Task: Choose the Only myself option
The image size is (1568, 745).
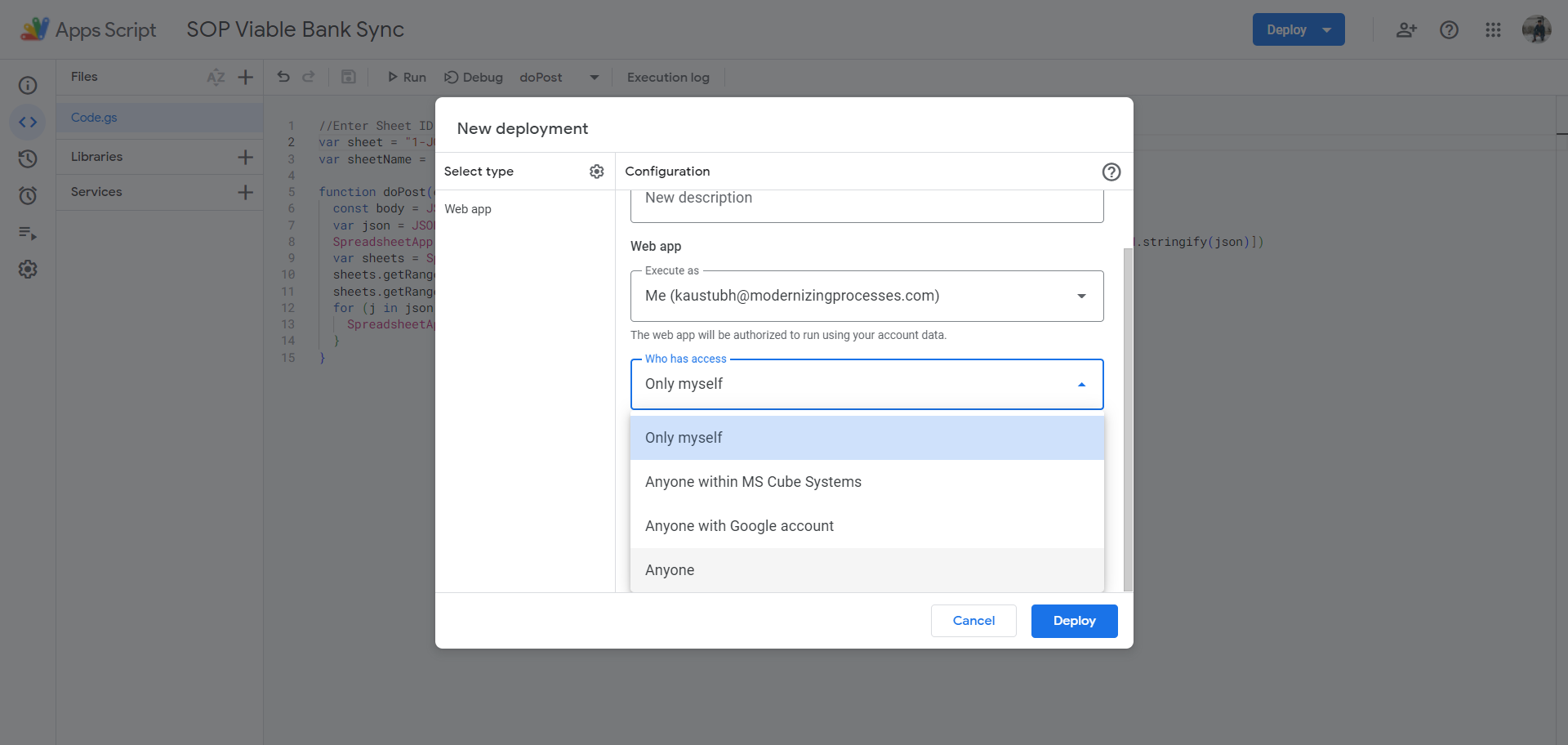Action: coord(866,438)
